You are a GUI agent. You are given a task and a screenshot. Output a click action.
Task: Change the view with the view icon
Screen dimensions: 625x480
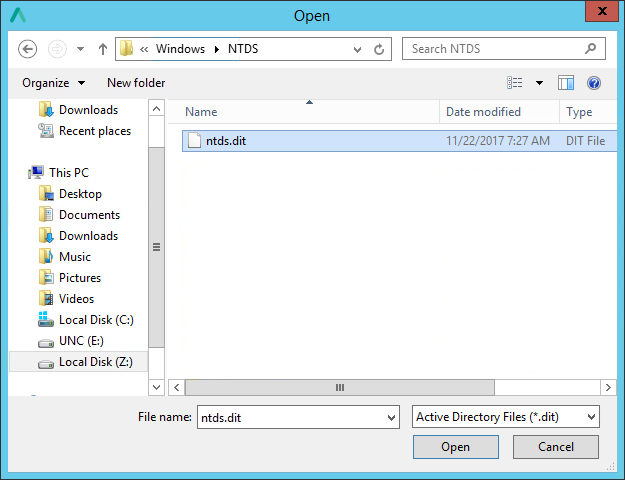pyautogui.click(x=515, y=83)
